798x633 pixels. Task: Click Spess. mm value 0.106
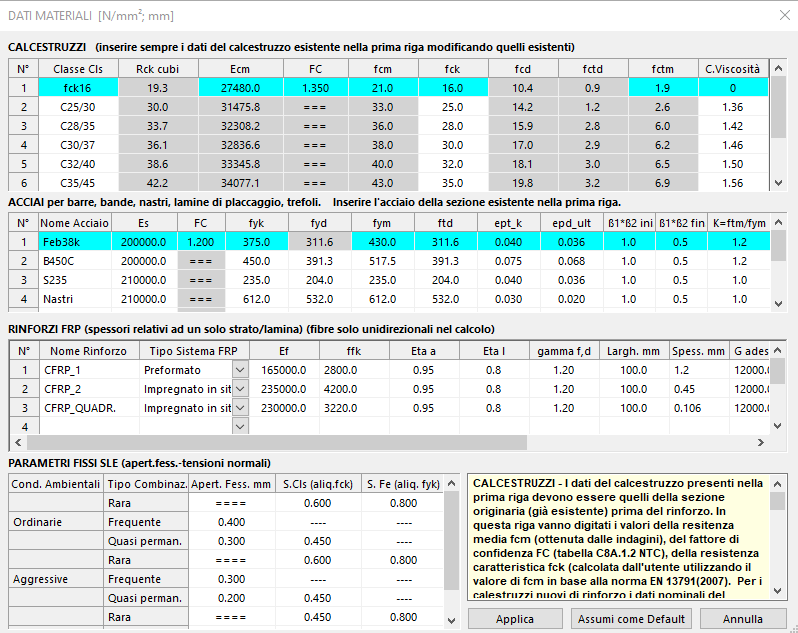coord(699,408)
